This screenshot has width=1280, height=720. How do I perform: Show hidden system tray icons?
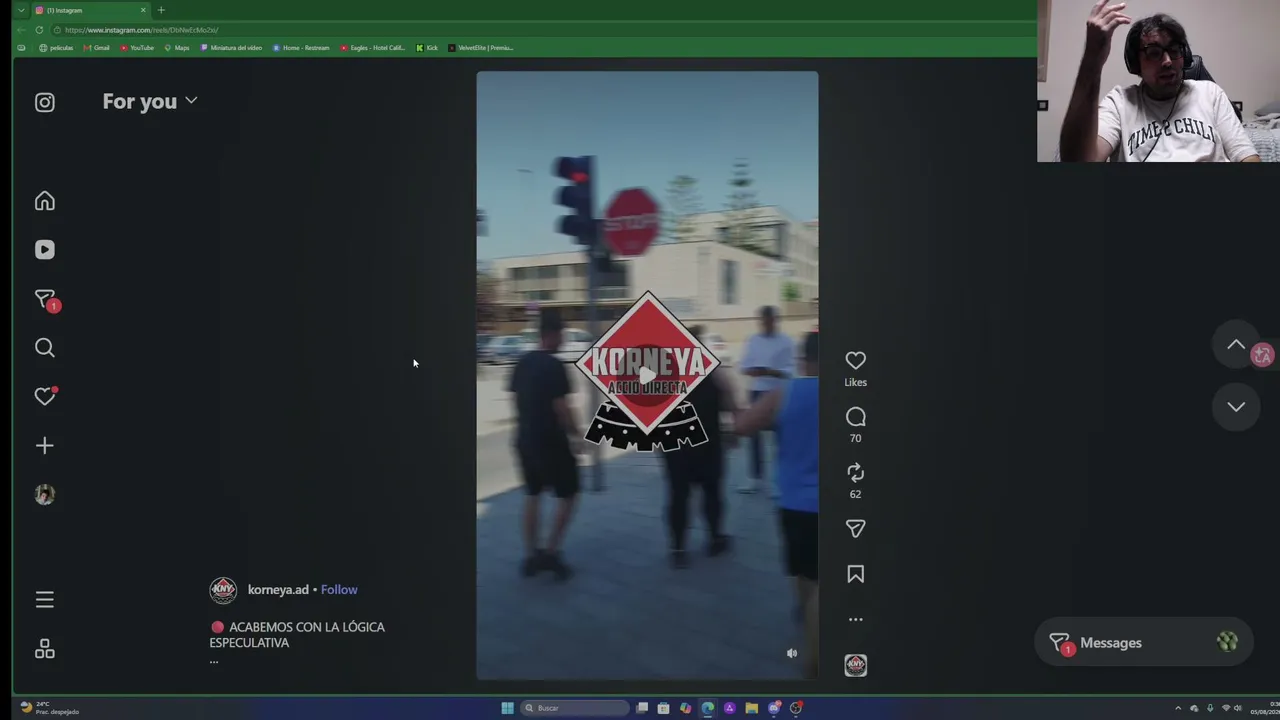(1178, 708)
